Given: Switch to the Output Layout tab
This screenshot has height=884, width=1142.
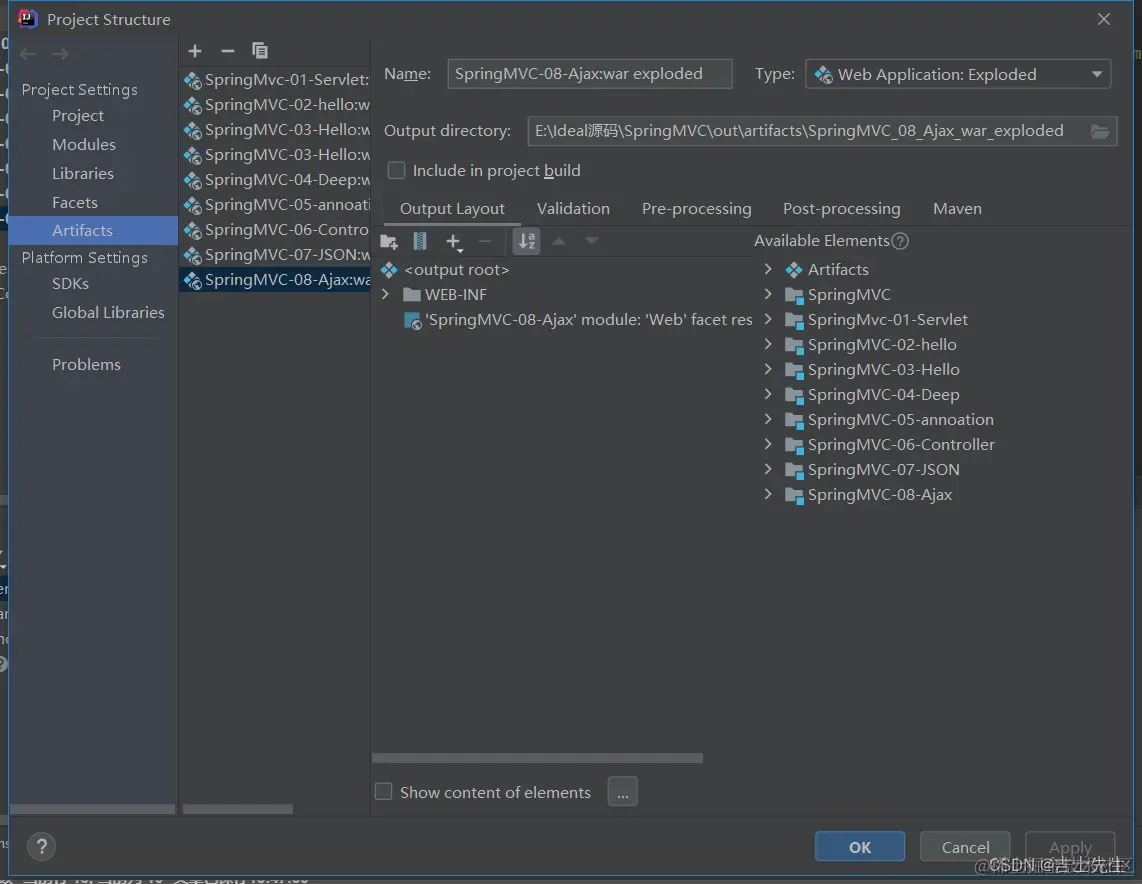Looking at the screenshot, I should [452, 209].
